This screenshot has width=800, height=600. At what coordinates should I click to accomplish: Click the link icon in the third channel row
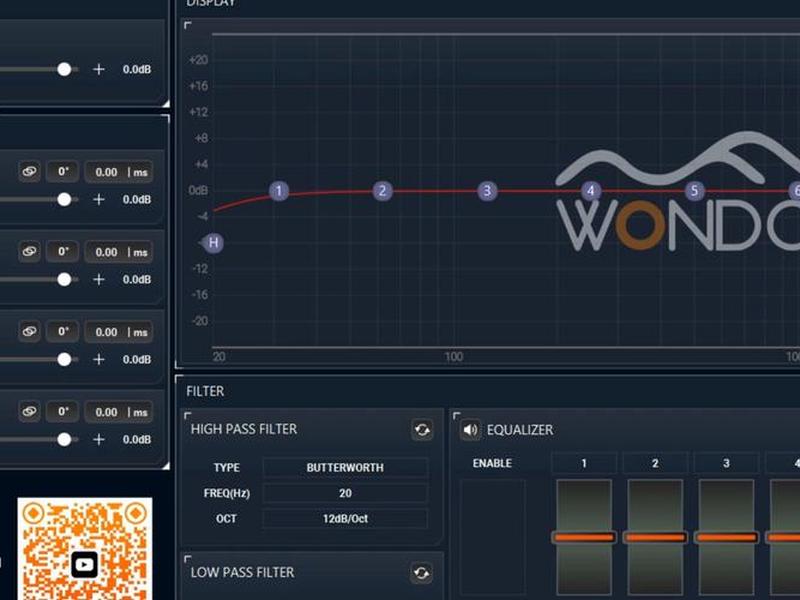tap(29, 332)
